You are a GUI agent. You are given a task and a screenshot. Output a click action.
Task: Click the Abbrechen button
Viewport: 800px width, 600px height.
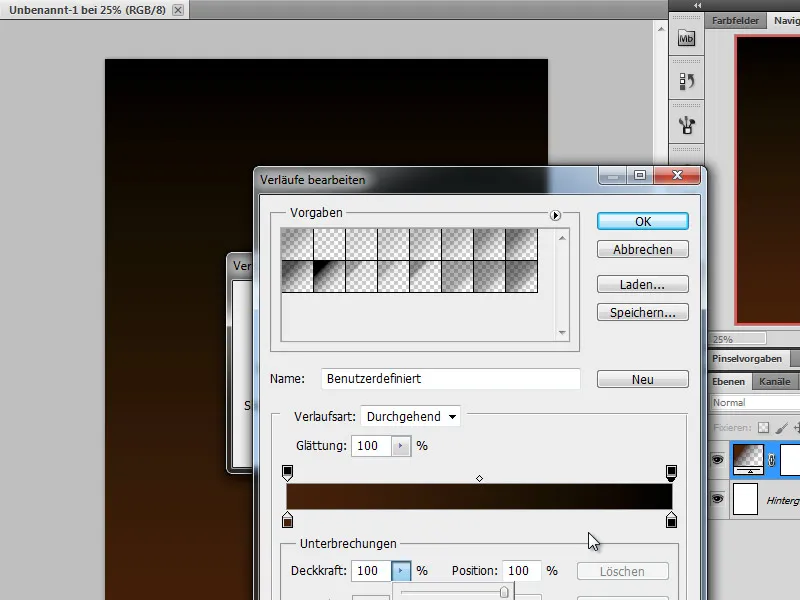click(x=643, y=249)
